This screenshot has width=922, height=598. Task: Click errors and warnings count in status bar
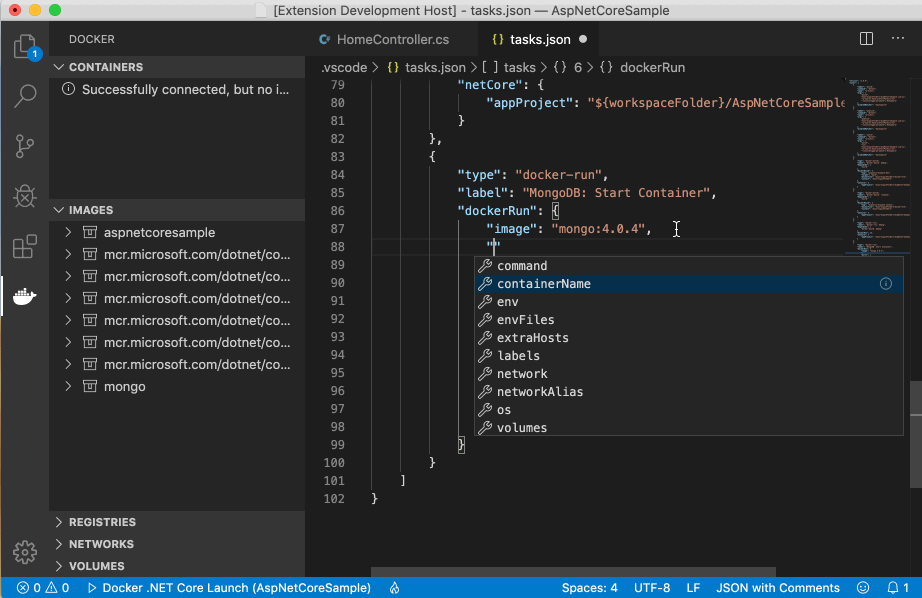43,587
